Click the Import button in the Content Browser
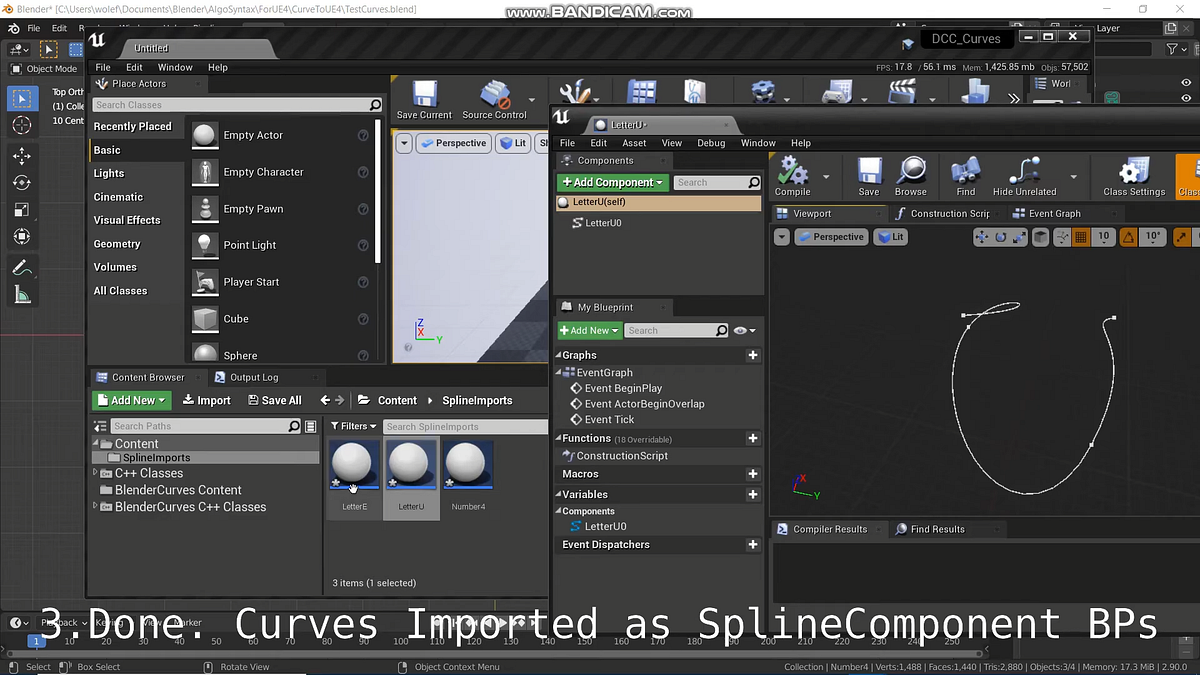Image resolution: width=1200 pixels, height=675 pixels. point(207,399)
